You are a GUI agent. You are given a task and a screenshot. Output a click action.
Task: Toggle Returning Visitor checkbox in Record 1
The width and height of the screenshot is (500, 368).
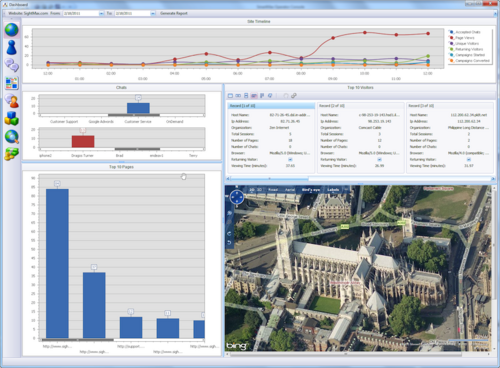coord(290,159)
